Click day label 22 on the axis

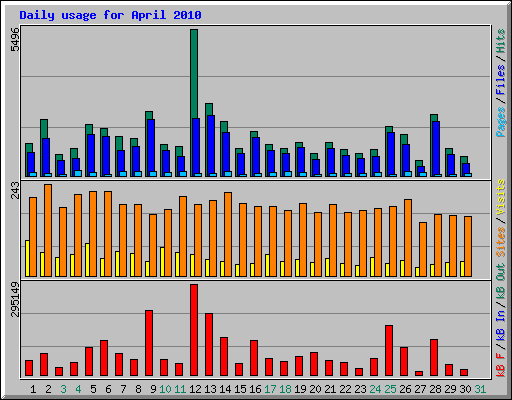pyautogui.click(x=345, y=389)
